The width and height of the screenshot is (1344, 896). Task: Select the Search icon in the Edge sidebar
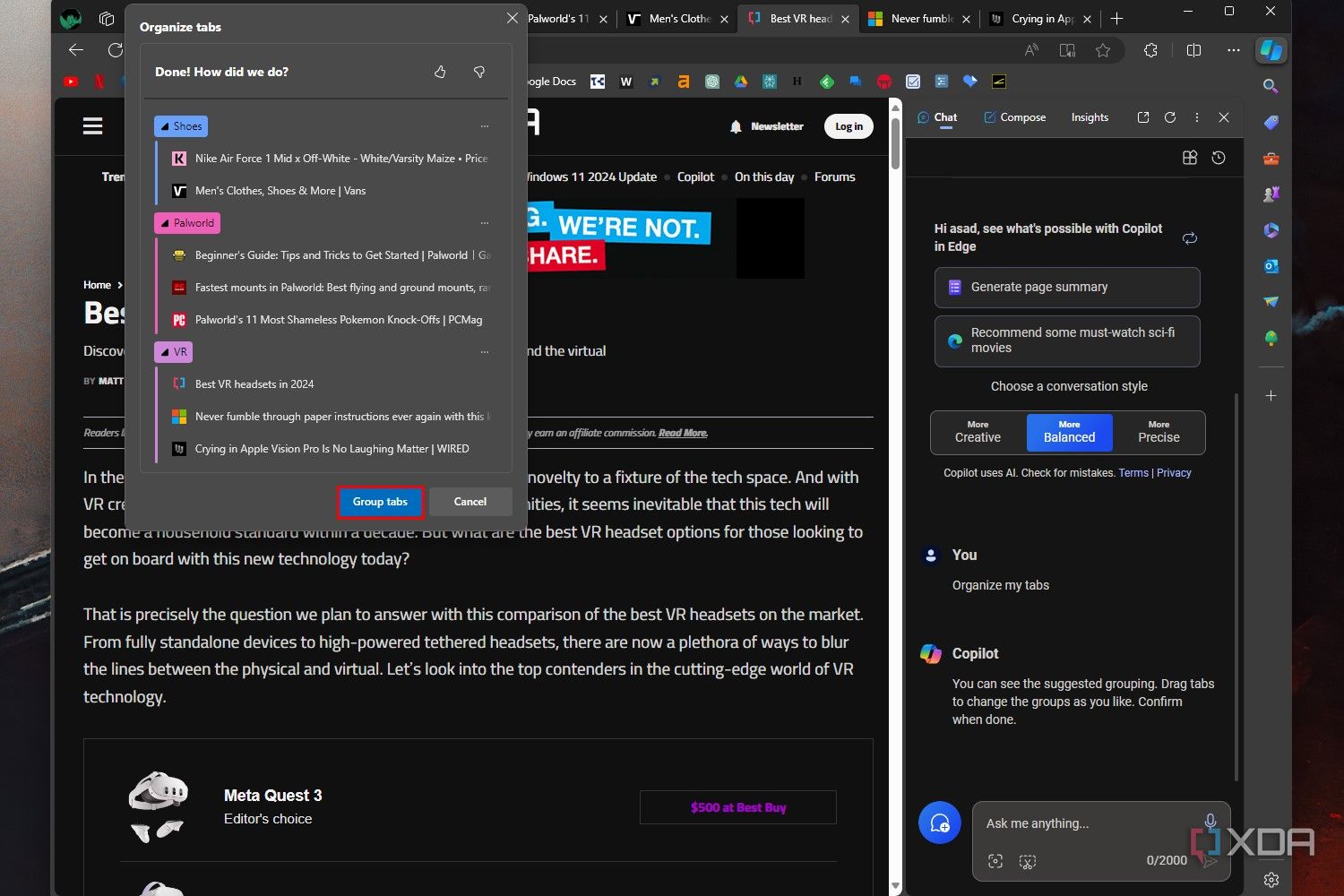coord(1271,86)
